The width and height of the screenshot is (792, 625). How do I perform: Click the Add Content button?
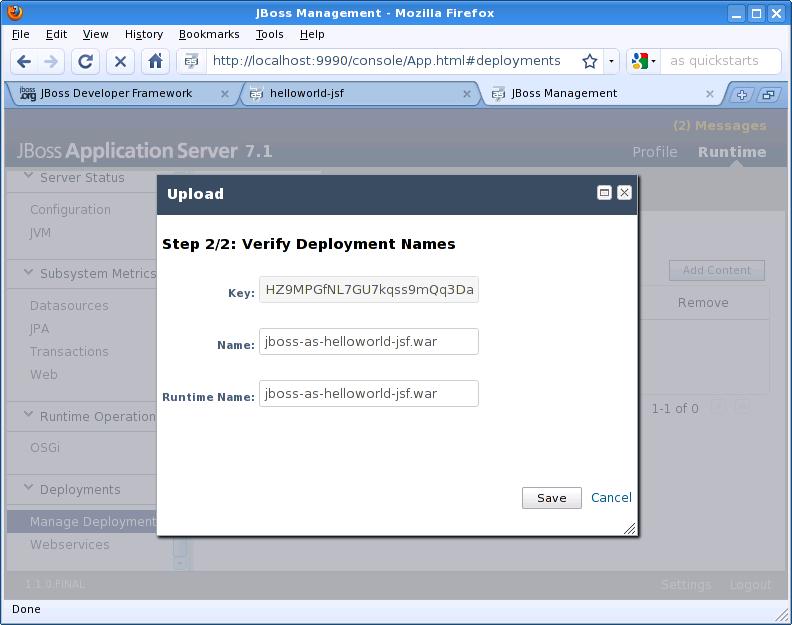(x=717, y=270)
